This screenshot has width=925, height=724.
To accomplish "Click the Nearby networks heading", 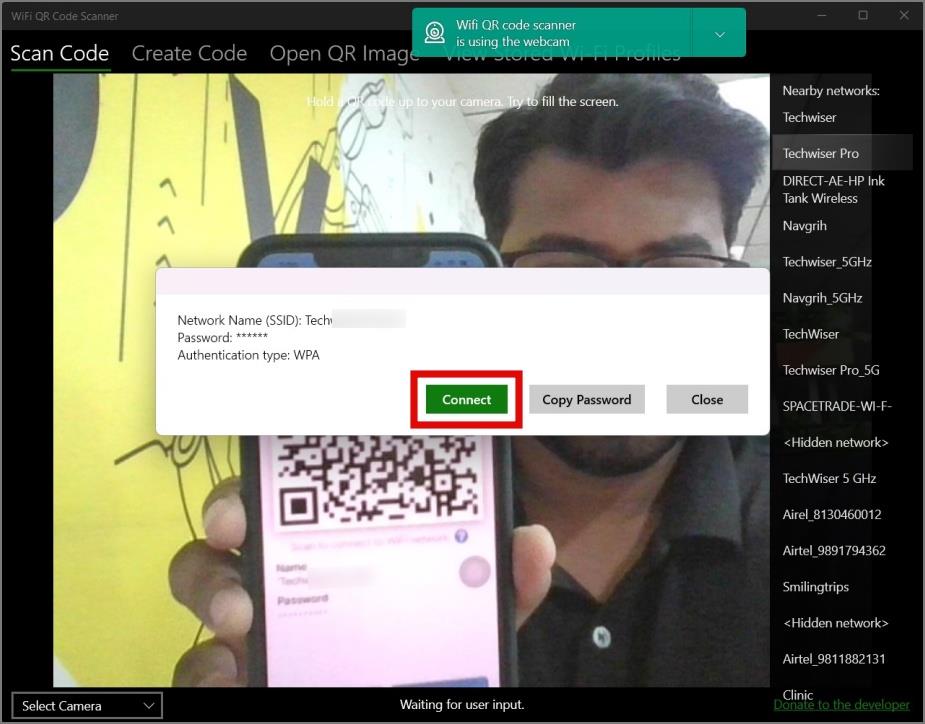I will point(831,91).
